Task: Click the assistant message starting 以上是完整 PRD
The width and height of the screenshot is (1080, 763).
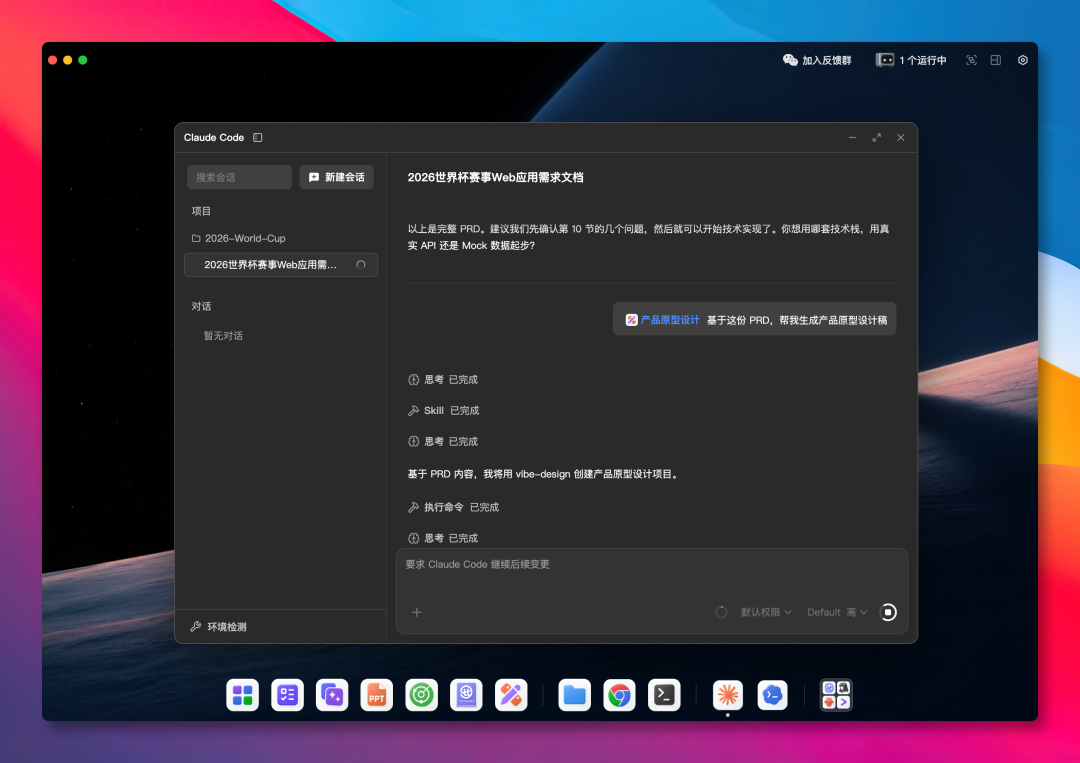Action: pos(648,237)
